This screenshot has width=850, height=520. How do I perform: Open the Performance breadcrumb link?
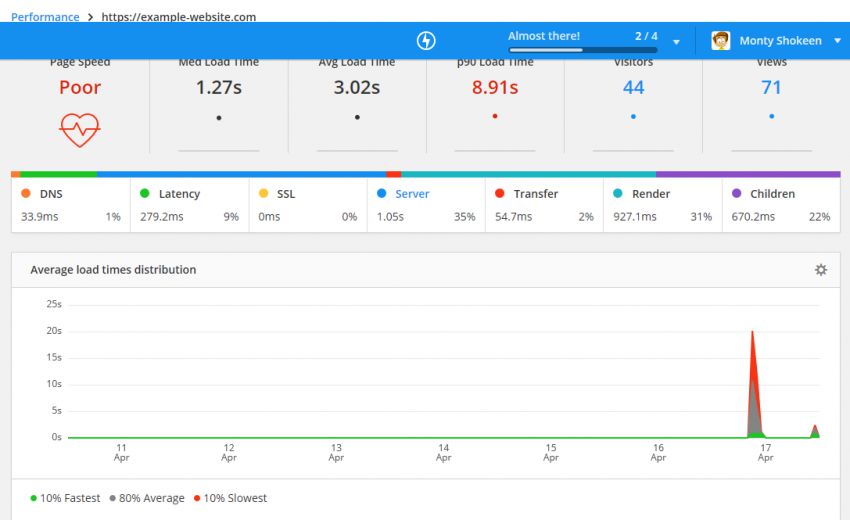tap(45, 17)
